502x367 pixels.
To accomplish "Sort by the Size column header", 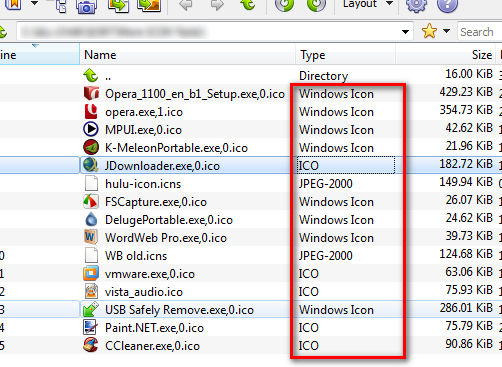I will 446,55.
